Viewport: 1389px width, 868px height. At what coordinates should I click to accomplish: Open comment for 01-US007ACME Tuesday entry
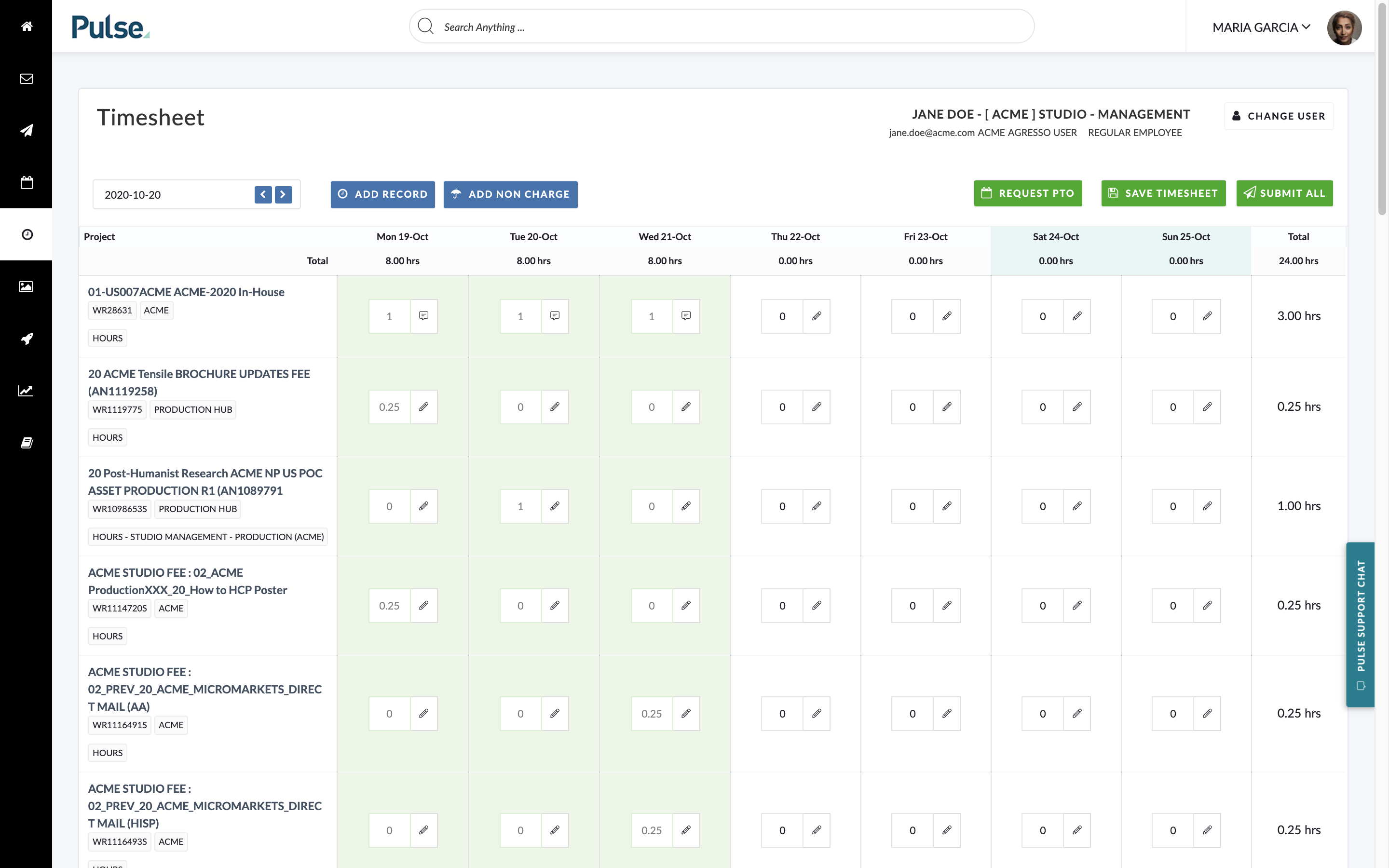(x=555, y=316)
